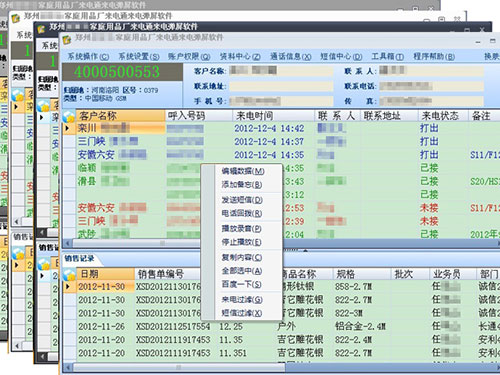500x375 pixels.
Task: Click the left scroll arrow under the call list
Action: (68, 243)
